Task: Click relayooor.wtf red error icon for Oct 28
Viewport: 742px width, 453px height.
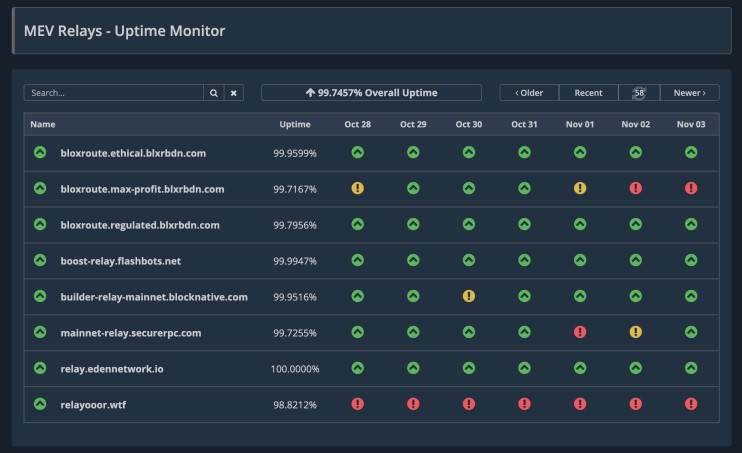Action: point(357,404)
